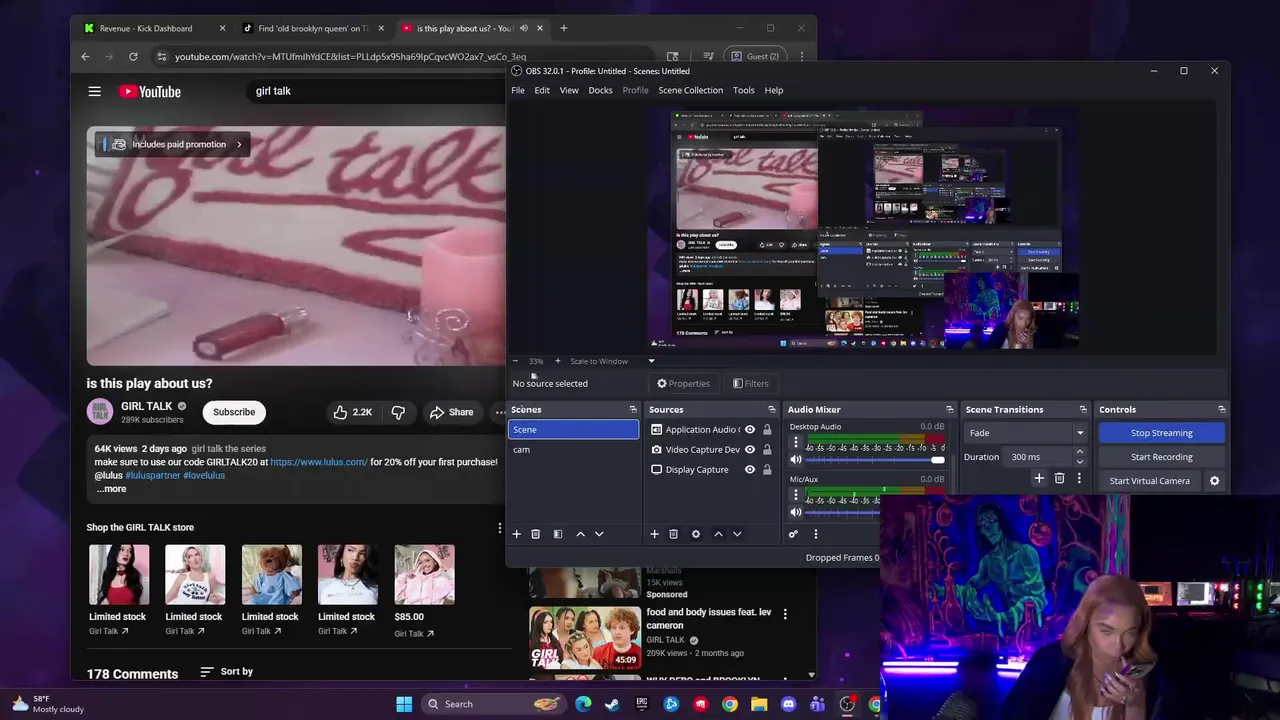Viewport: 1280px width, 720px height.
Task: Open Mic/Aux three-dot options menu
Action: point(796,494)
